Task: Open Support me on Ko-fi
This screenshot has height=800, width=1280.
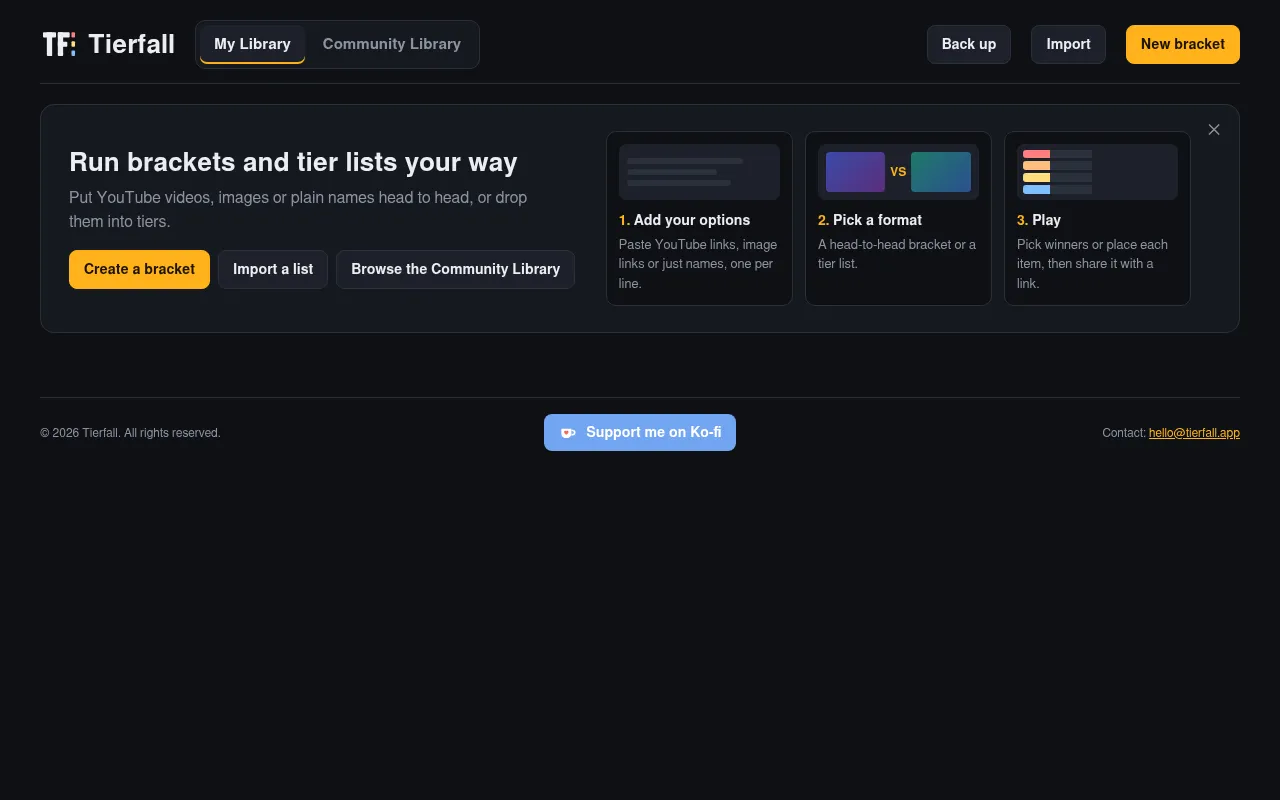Action: pyautogui.click(x=640, y=432)
